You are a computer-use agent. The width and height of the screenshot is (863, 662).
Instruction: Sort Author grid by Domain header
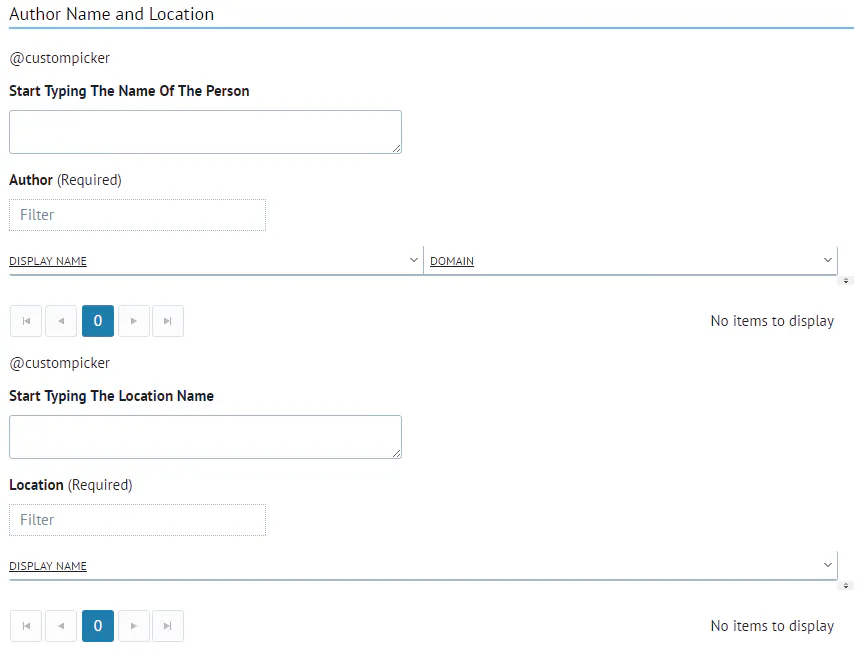452,261
